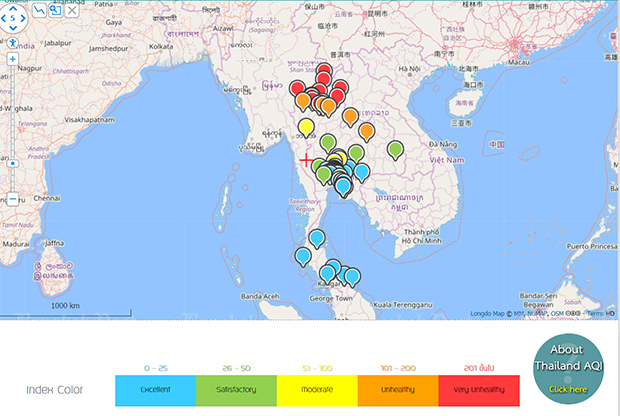620x416 pixels.
Task: Click the street view person icon
Action: tap(12, 43)
